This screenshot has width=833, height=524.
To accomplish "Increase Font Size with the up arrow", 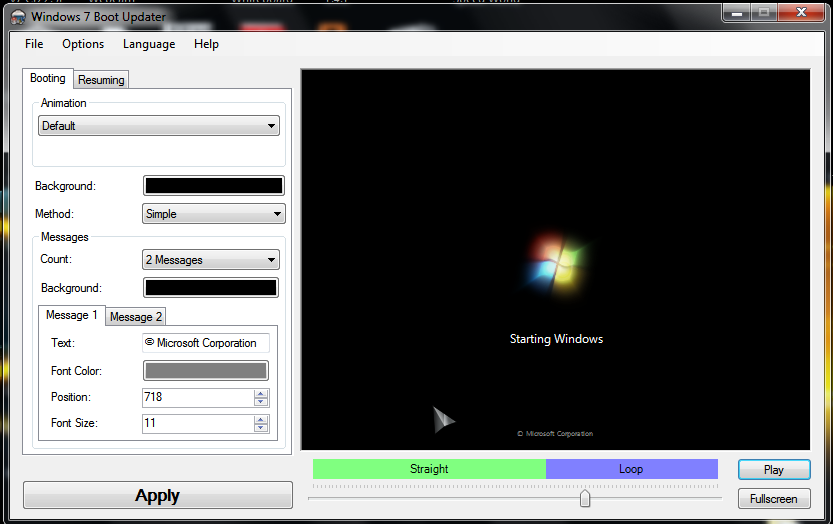I will (x=261, y=419).
